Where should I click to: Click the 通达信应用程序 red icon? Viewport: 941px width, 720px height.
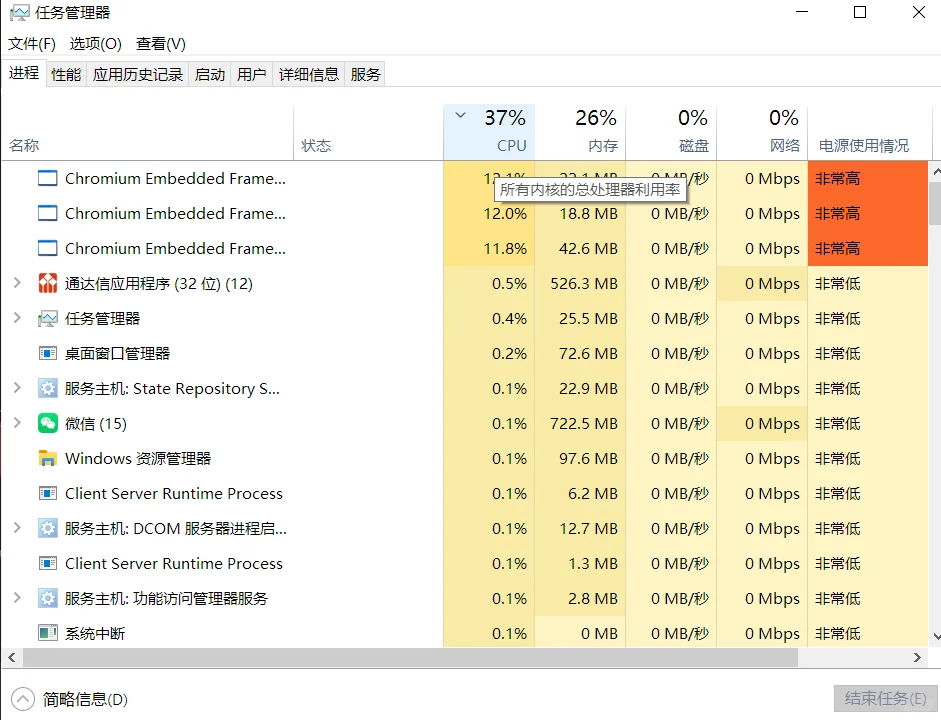click(x=47, y=283)
